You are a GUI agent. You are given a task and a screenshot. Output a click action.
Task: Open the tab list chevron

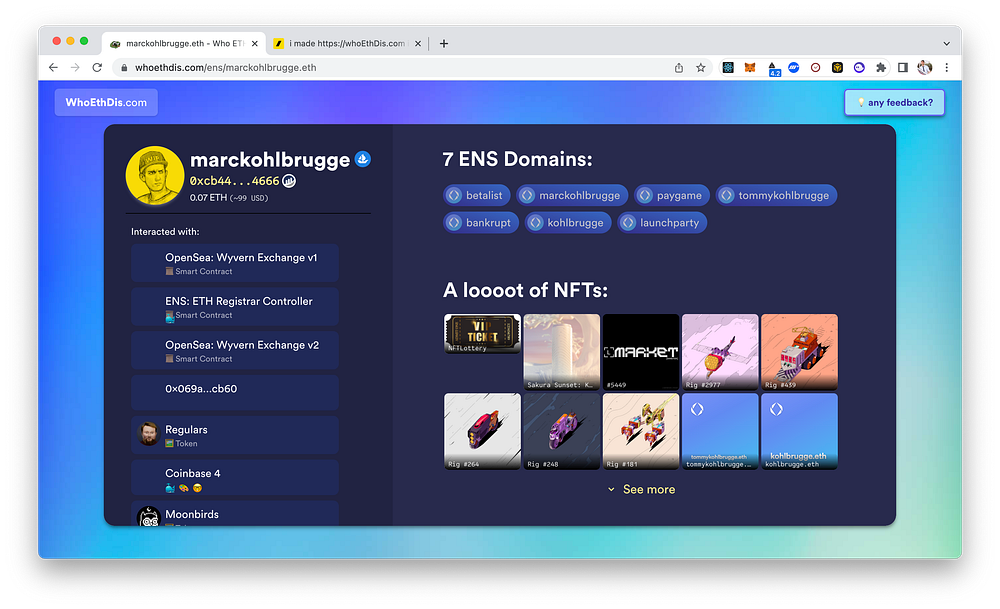(946, 44)
